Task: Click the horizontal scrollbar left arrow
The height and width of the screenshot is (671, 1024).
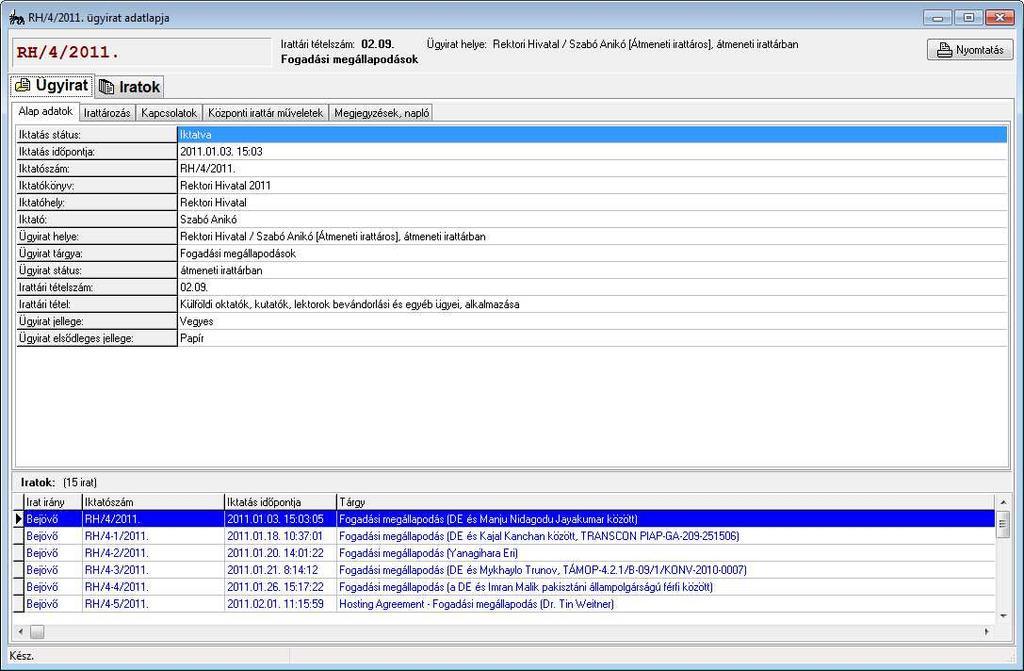Action: click(20, 632)
